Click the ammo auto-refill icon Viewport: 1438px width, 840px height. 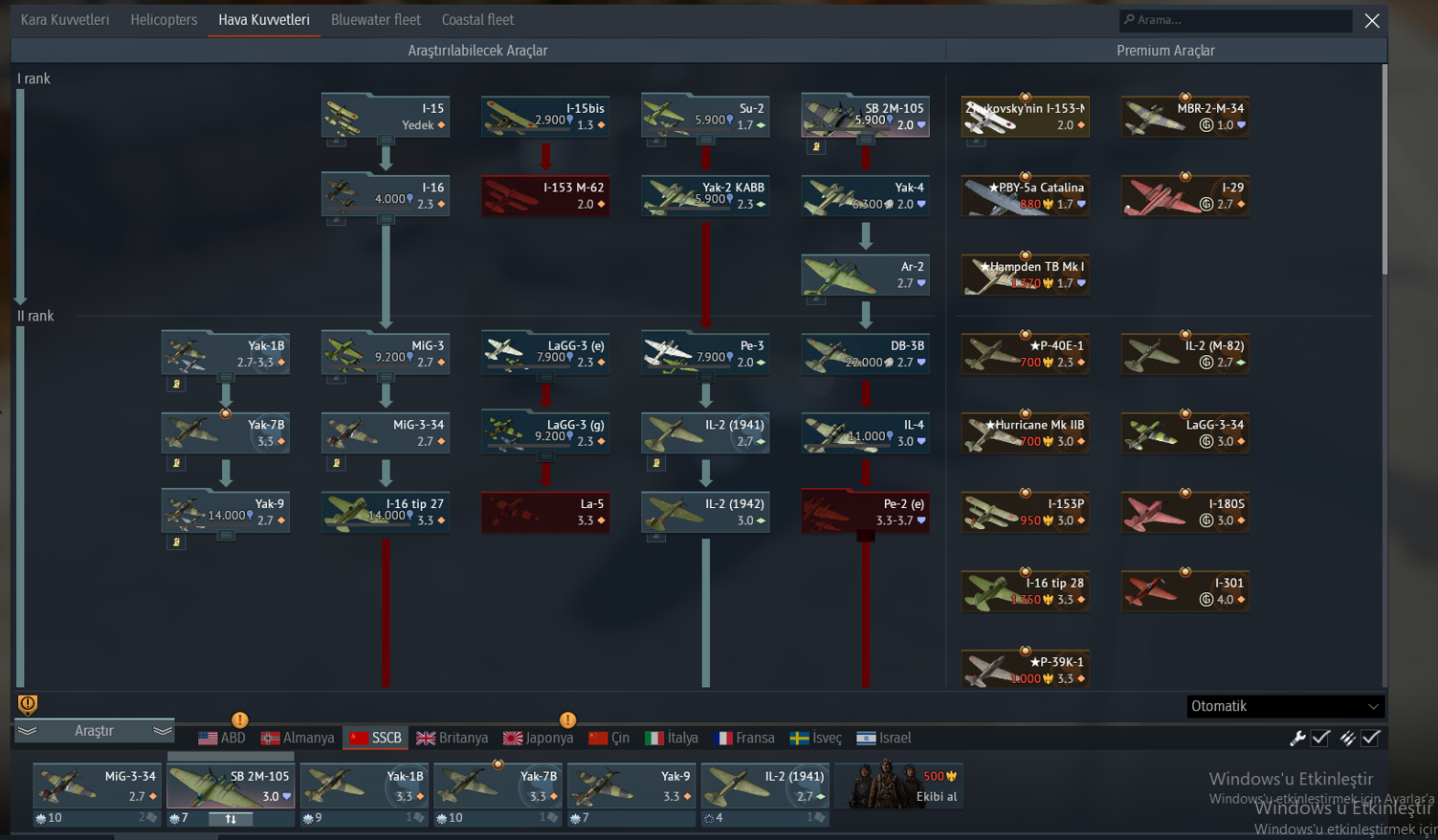point(1347,738)
